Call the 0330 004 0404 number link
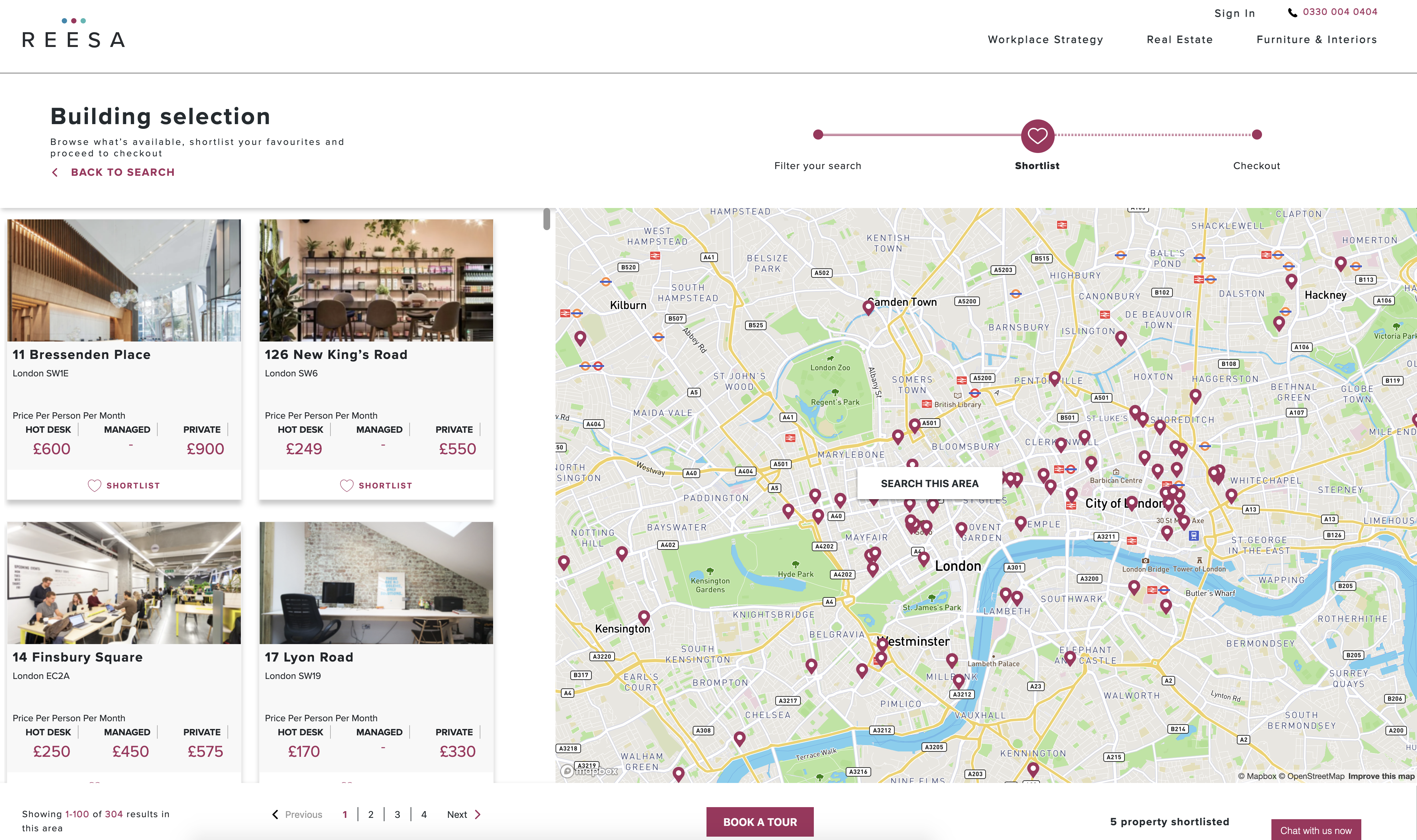Viewport: 1417px width, 840px height. (1340, 12)
